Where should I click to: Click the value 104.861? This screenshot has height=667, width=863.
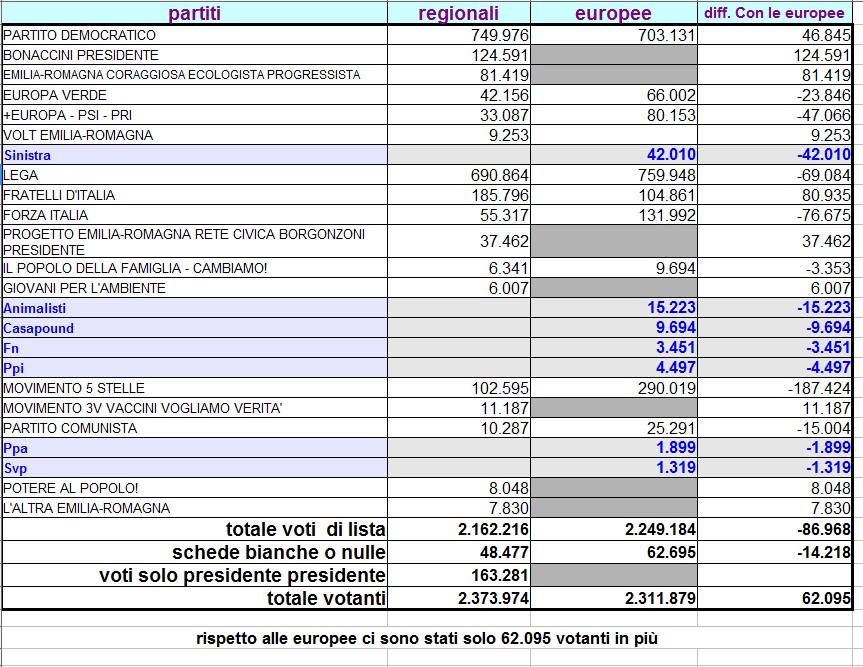pos(667,195)
